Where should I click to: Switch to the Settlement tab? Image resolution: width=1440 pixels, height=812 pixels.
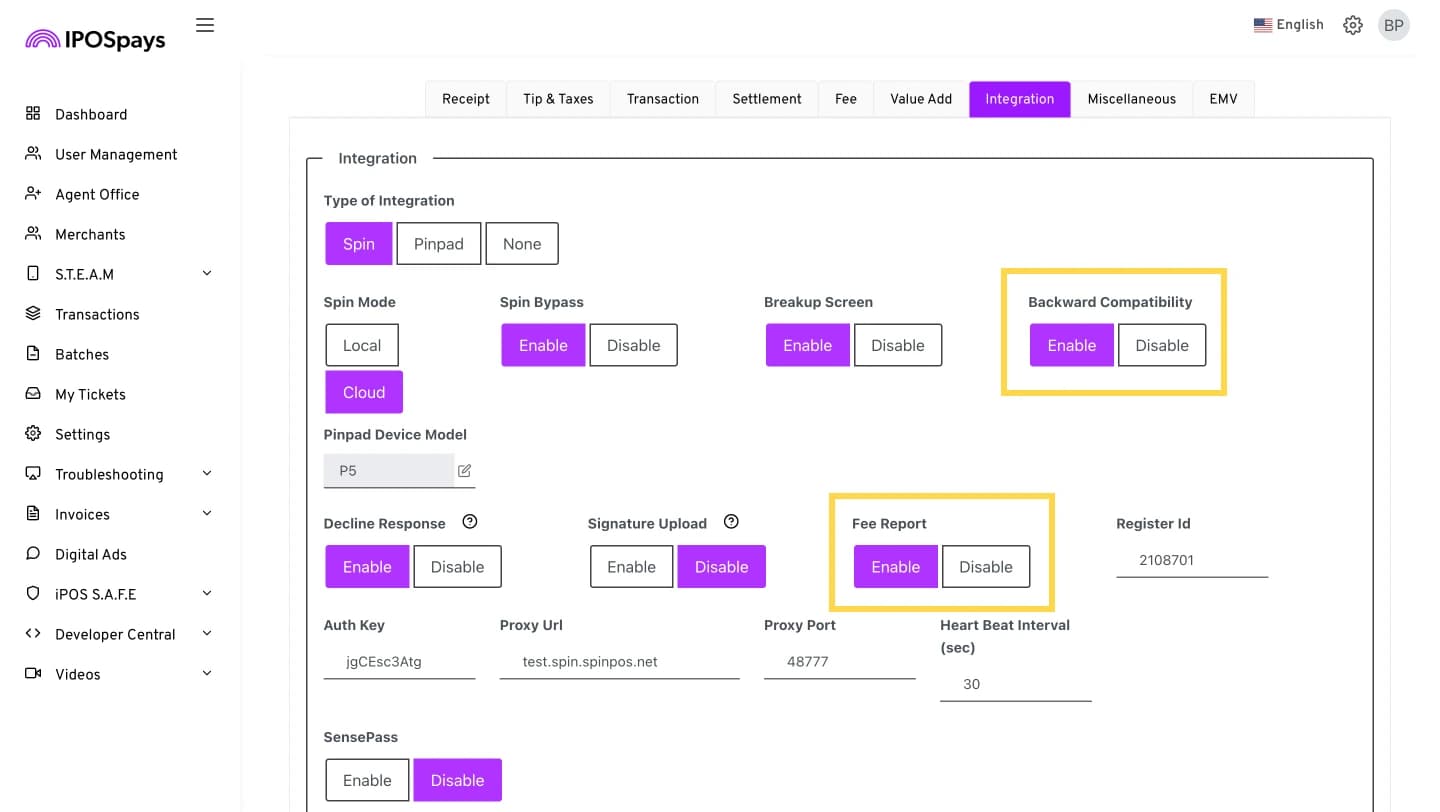[767, 99]
